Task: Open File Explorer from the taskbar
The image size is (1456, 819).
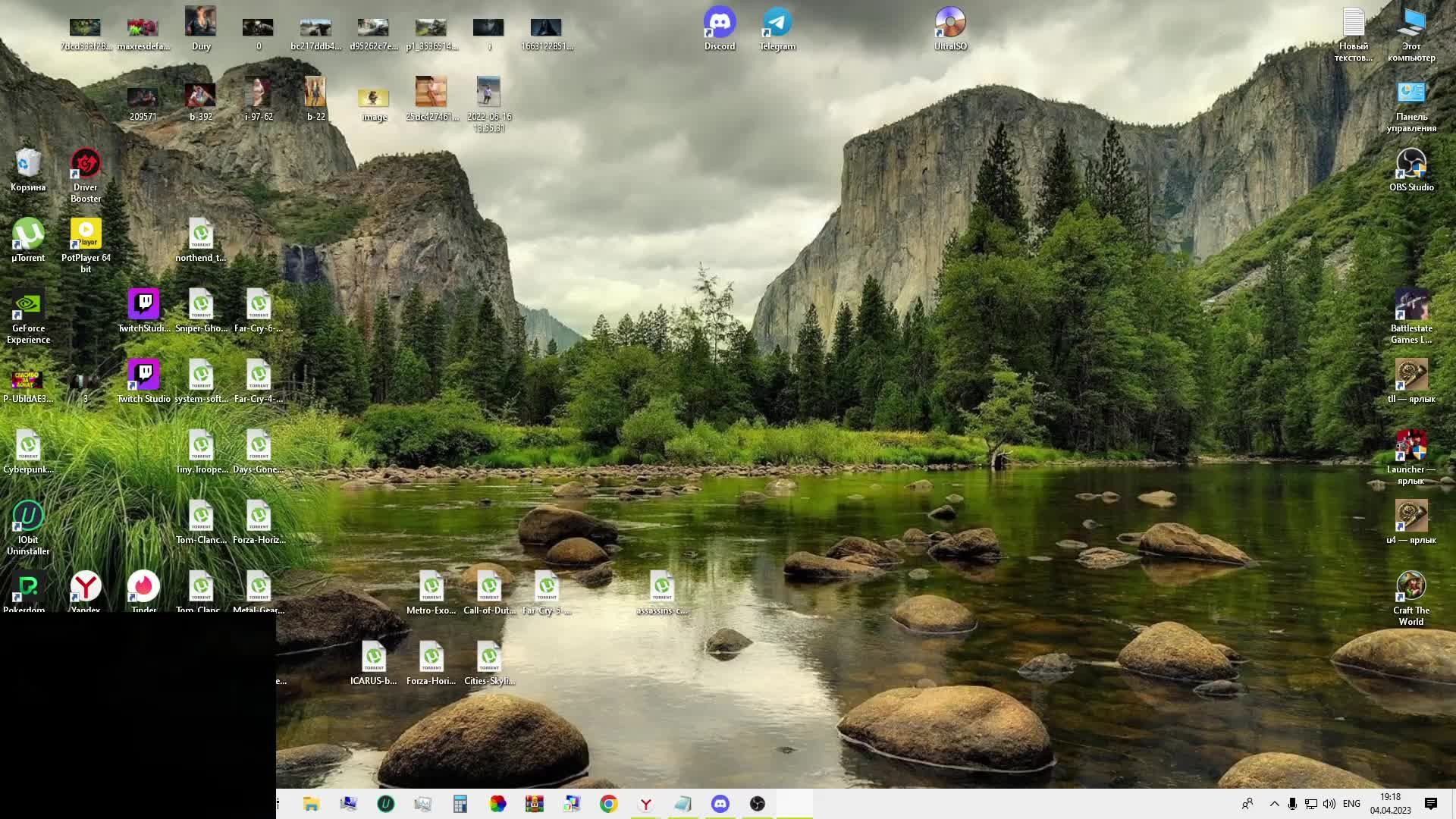Action: pos(311,804)
